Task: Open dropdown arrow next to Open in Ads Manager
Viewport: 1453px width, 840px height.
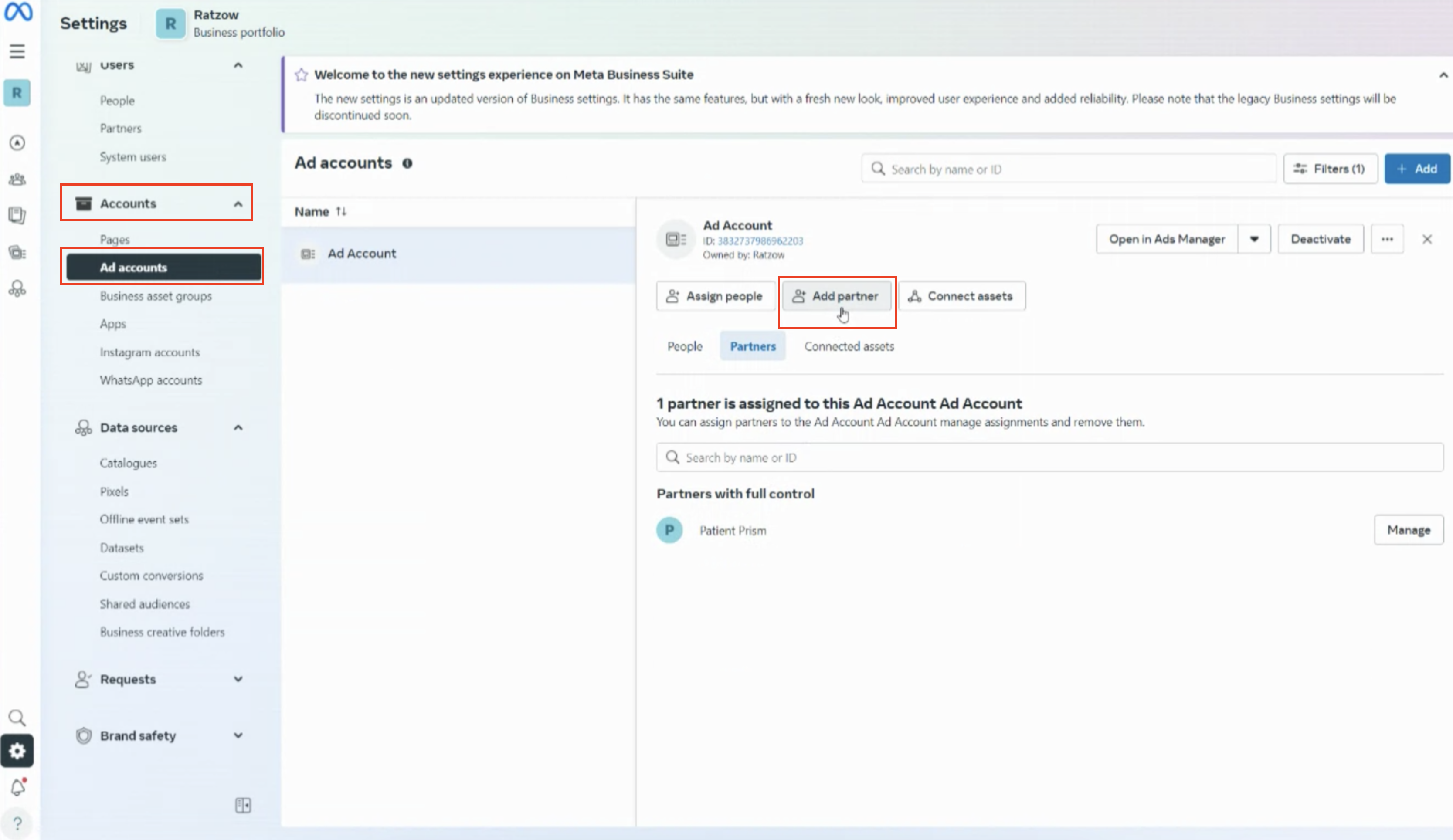Action: [x=1254, y=239]
